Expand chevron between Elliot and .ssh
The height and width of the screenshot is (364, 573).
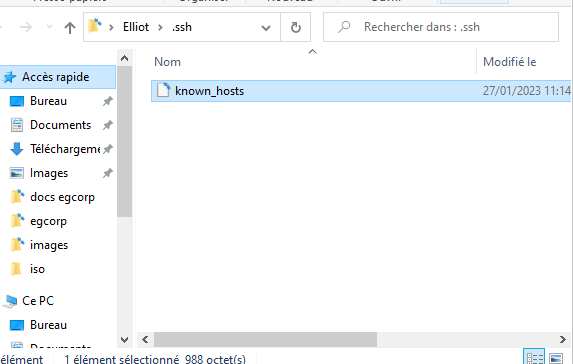(160, 27)
